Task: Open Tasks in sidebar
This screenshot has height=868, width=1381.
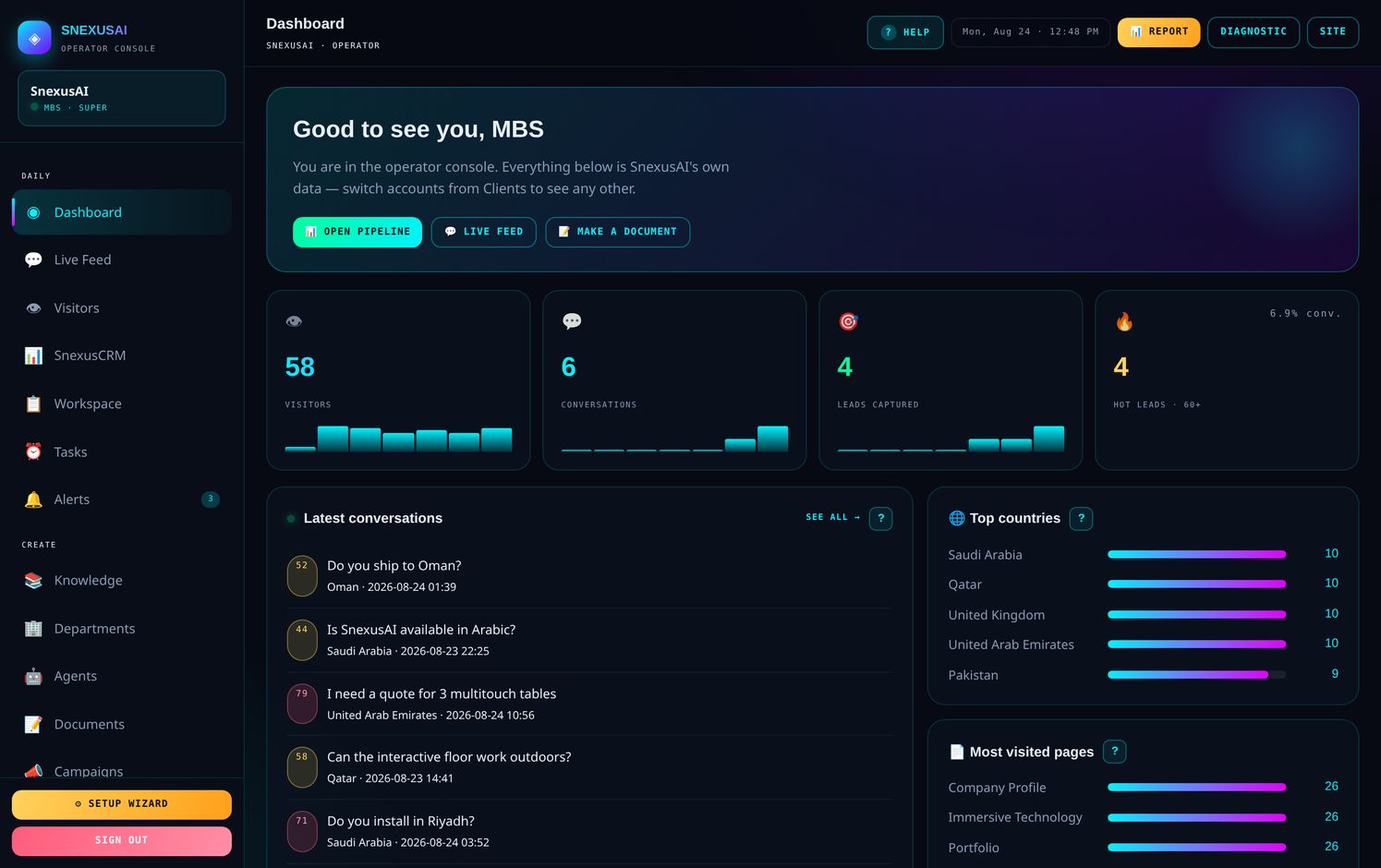Action: 122,452
